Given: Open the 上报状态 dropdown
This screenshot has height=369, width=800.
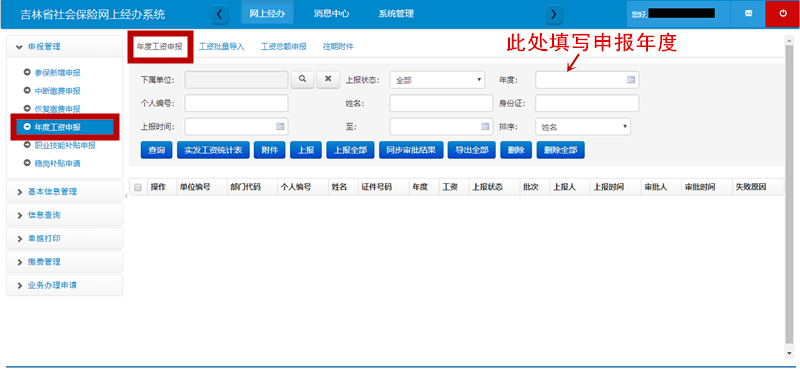Looking at the screenshot, I should point(437,80).
